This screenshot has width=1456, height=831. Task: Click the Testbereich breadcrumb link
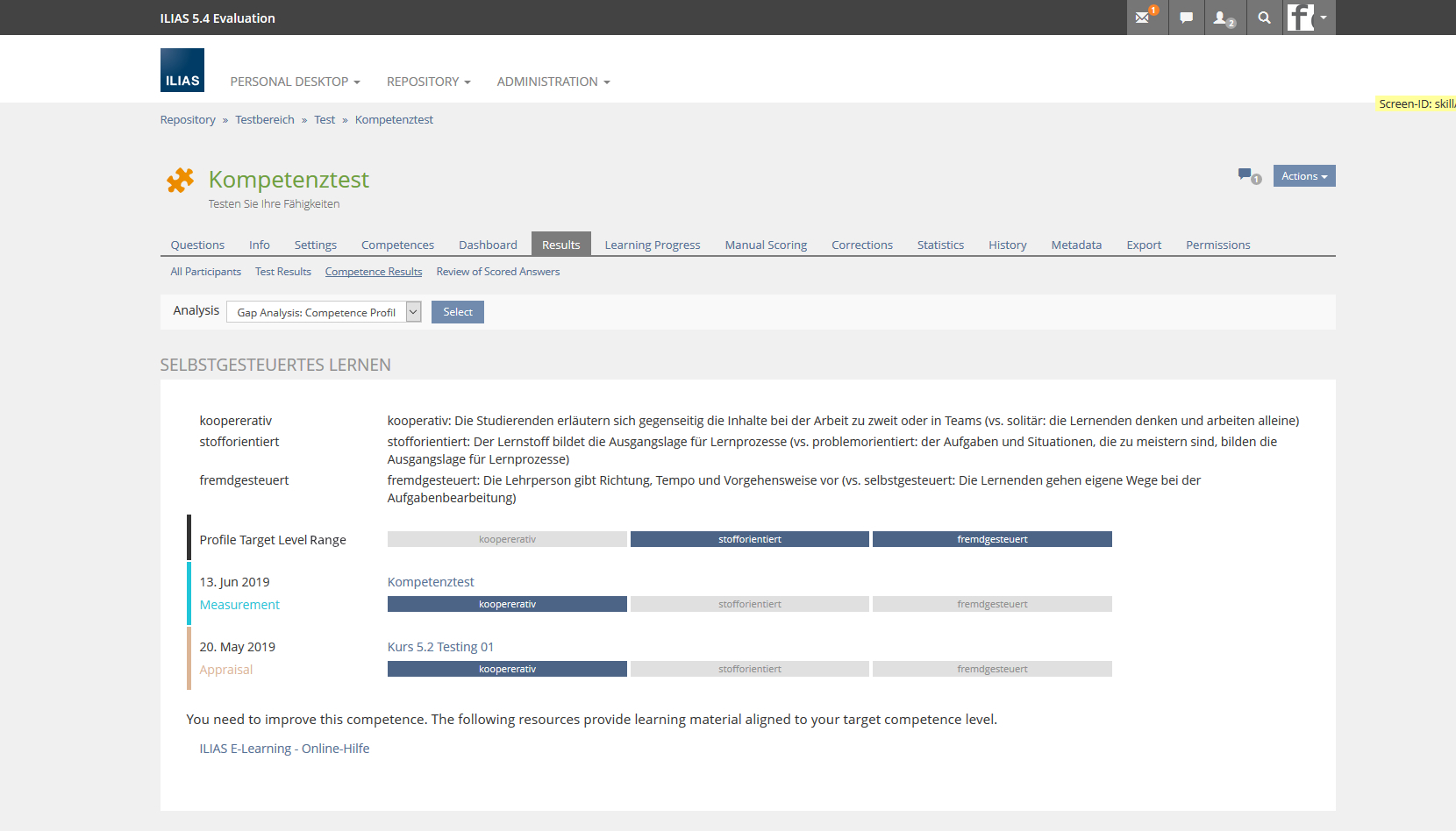(x=265, y=120)
